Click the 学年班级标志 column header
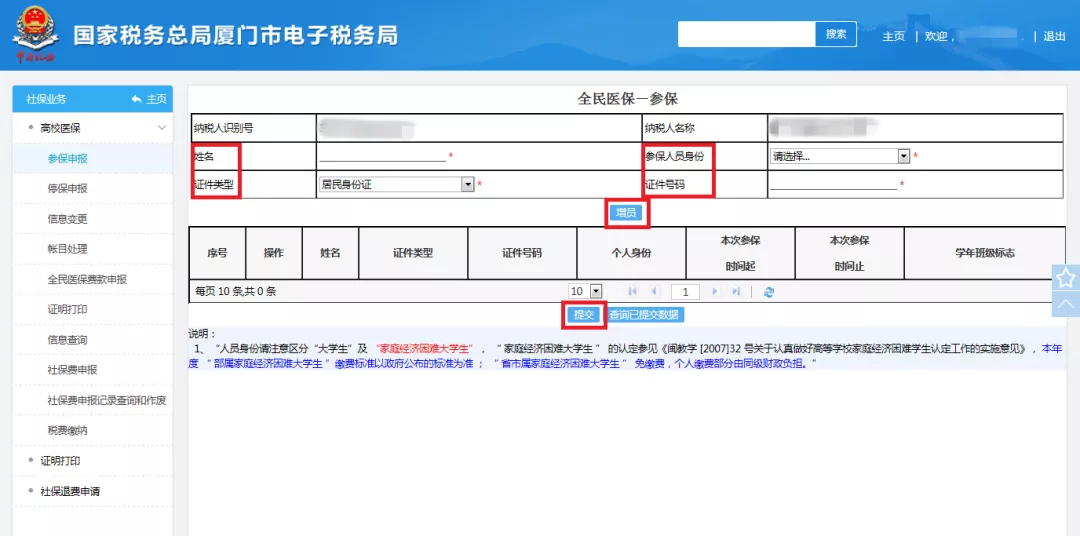 [x=984, y=253]
